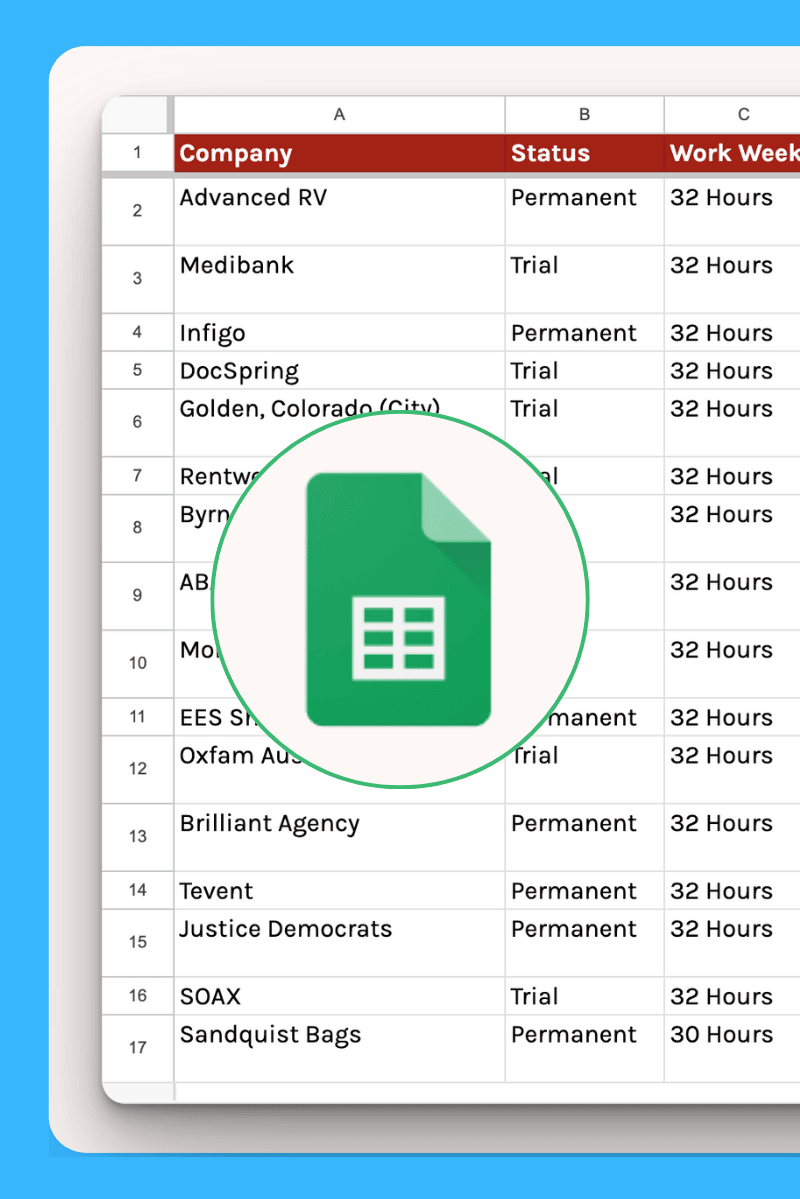Select '32 Hours' for Advanced RV

732,211
